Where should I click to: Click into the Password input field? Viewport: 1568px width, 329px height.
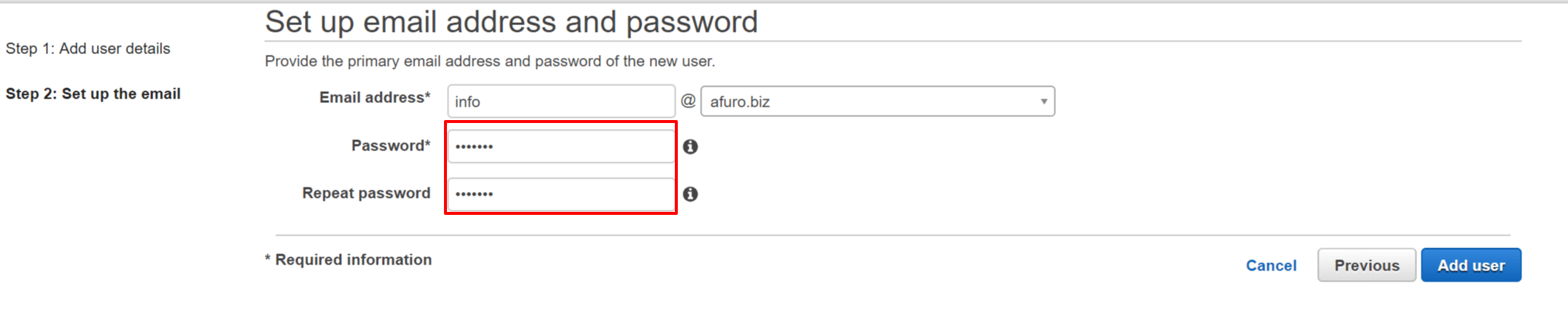[560, 147]
